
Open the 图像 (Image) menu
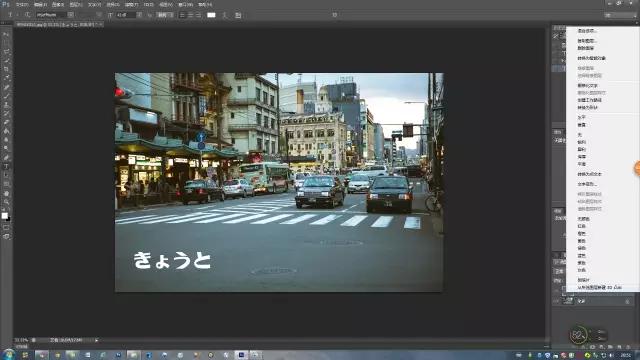coord(58,4)
